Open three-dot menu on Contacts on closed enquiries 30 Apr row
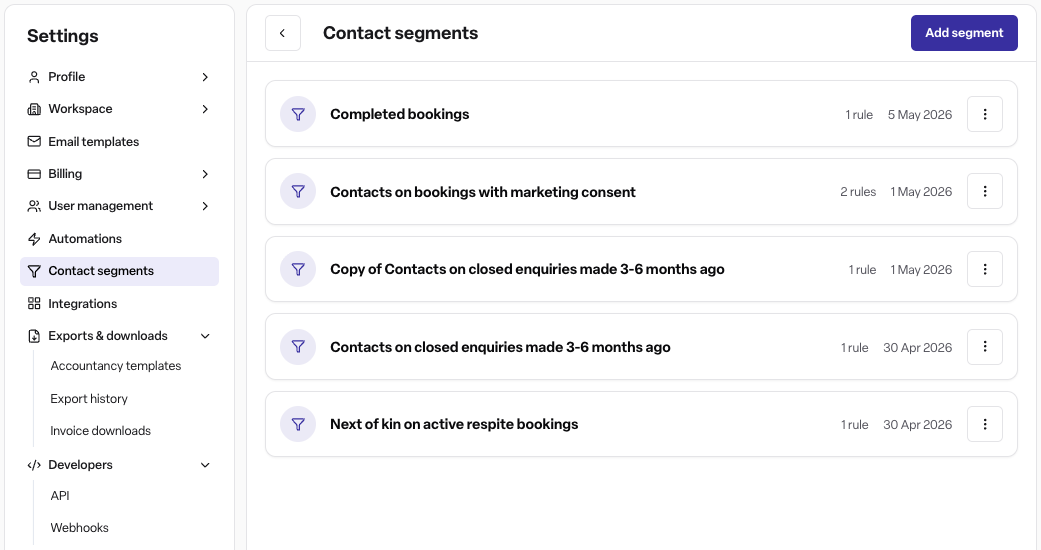1041x550 pixels. coord(985,347)
